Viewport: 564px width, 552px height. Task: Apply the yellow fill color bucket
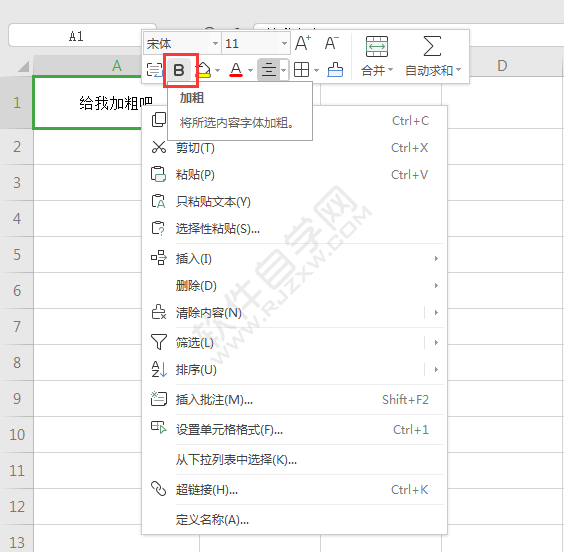pyautogui.click(x=204, y=70)
